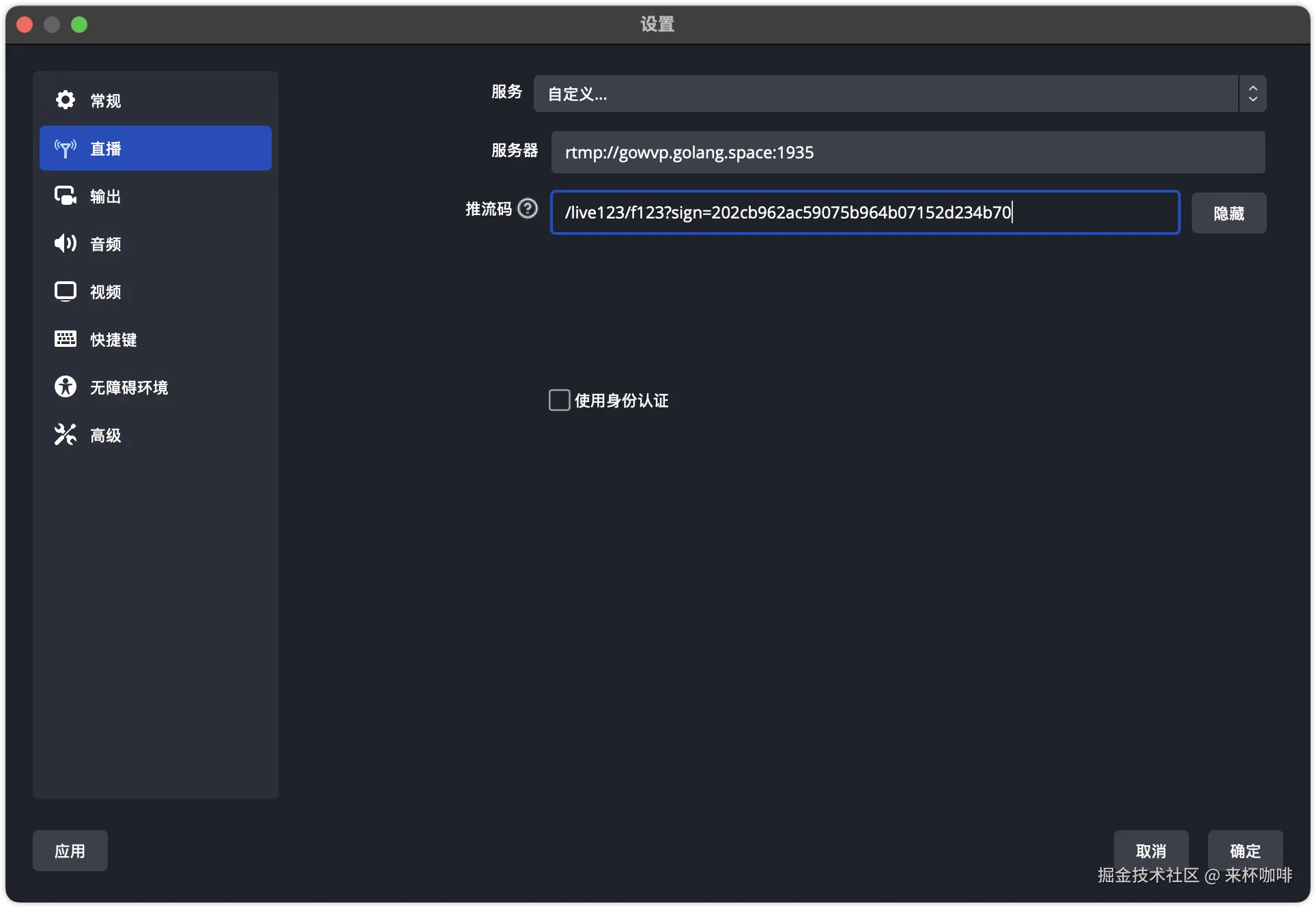Click the monitor icon for 视频
The height and width of the screenshot is (908, 1316).
(66, 292)
